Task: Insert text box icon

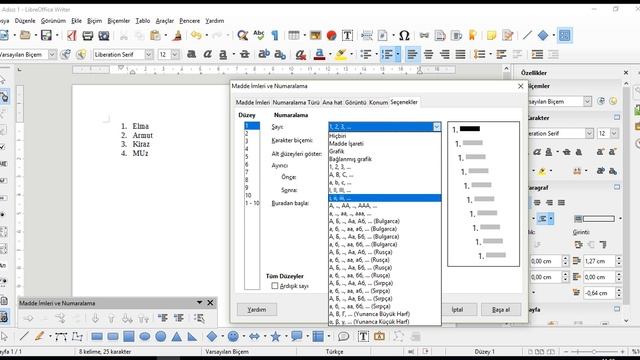Action: pos(347,36)
